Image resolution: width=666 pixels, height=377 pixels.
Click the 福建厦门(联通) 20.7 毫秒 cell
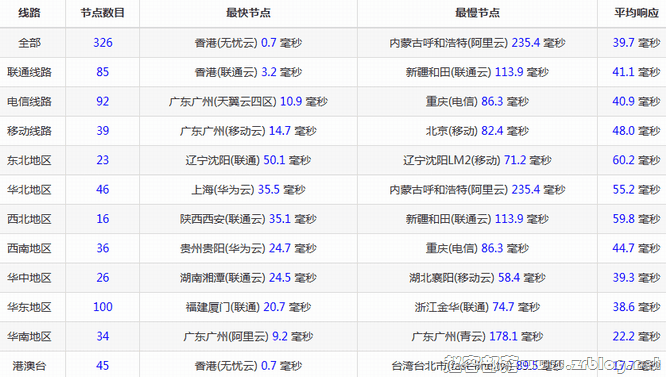[x=248, y=307]
